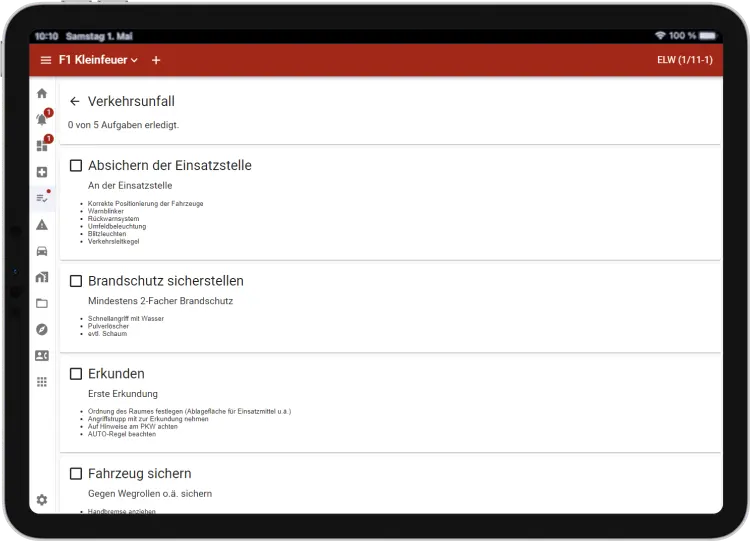Click the Verkehrsunfall heading
This screenshot has width=750, height=541.
(x=132, y=101)
